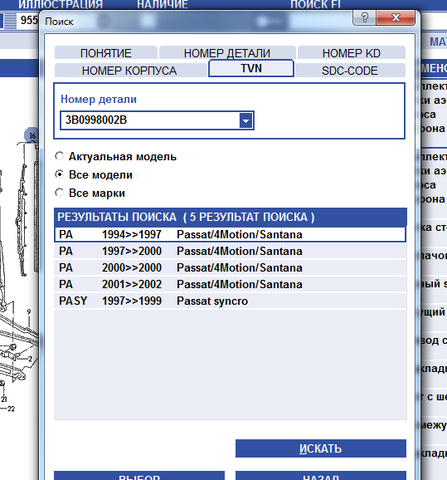Select the Актуальная модель radio button
This screenshot has width=447, height=480.
tap(59, 156)
